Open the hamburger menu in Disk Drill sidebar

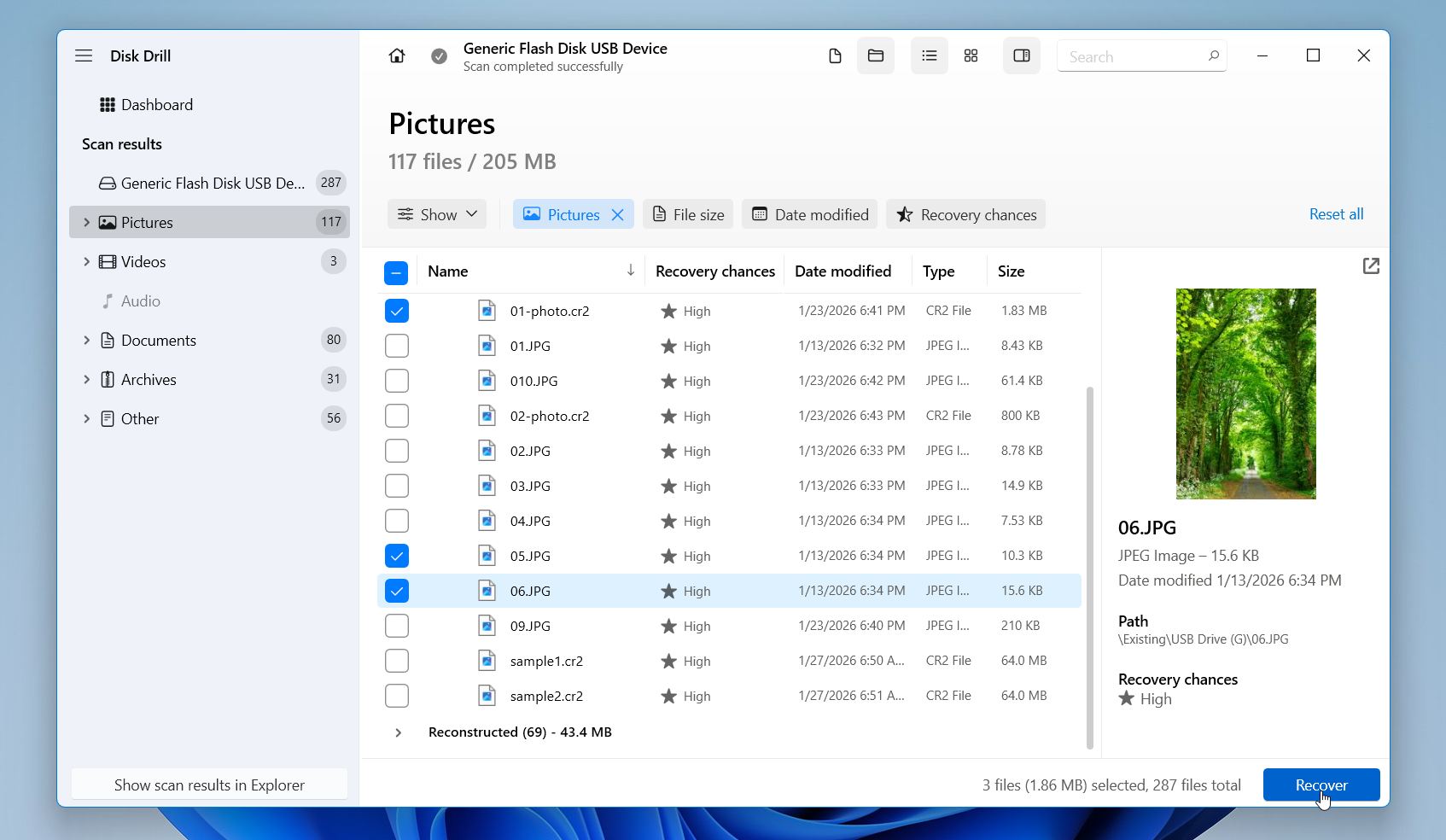click(84, 55)
